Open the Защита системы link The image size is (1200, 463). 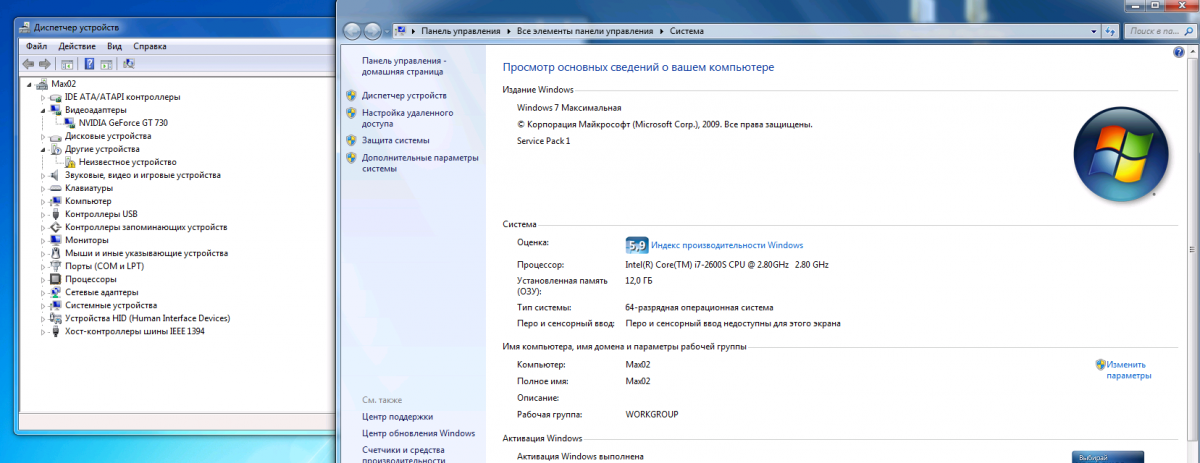[x=396, y=141]
